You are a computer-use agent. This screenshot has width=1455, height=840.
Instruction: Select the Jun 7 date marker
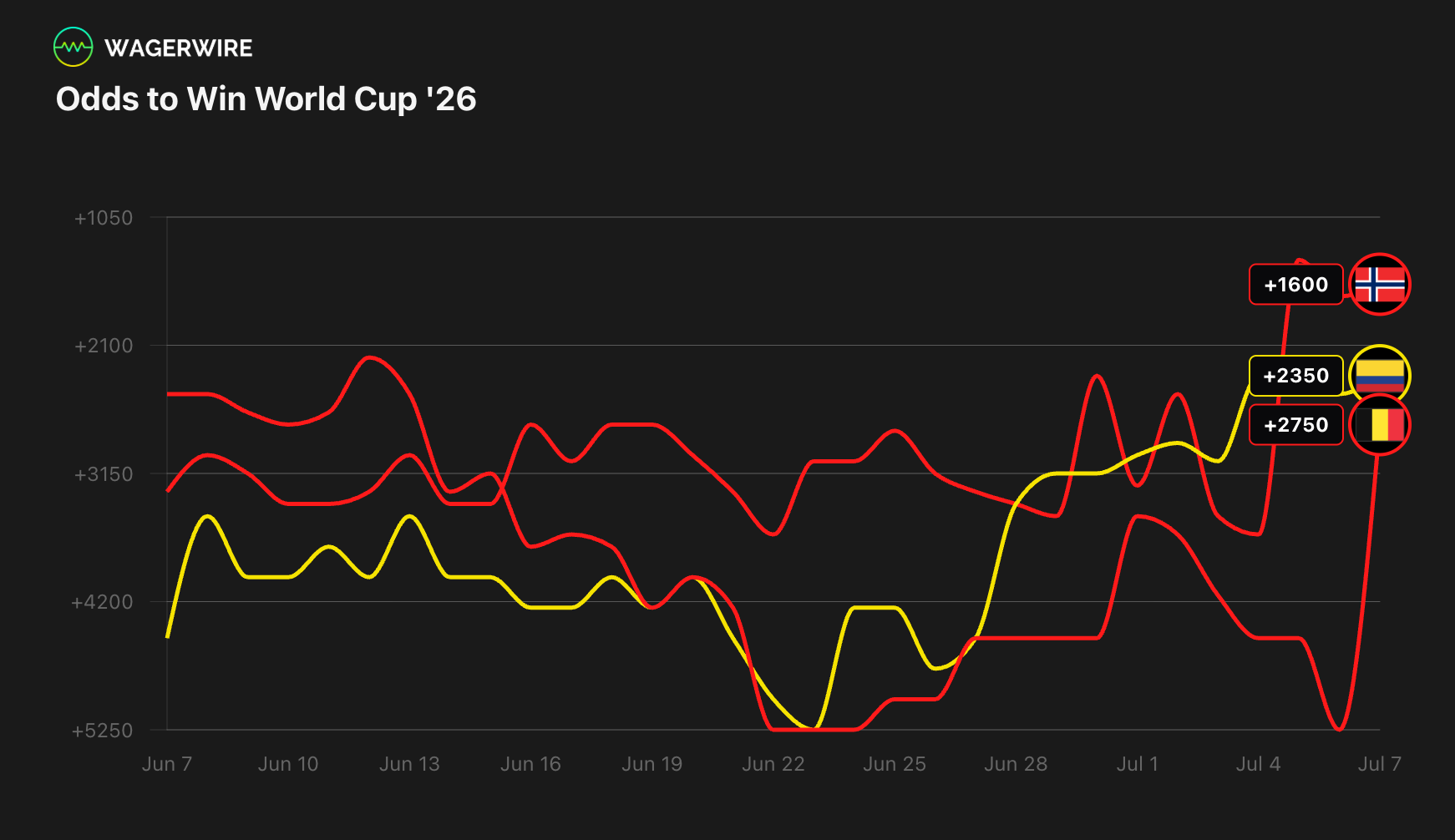(167, 764)
